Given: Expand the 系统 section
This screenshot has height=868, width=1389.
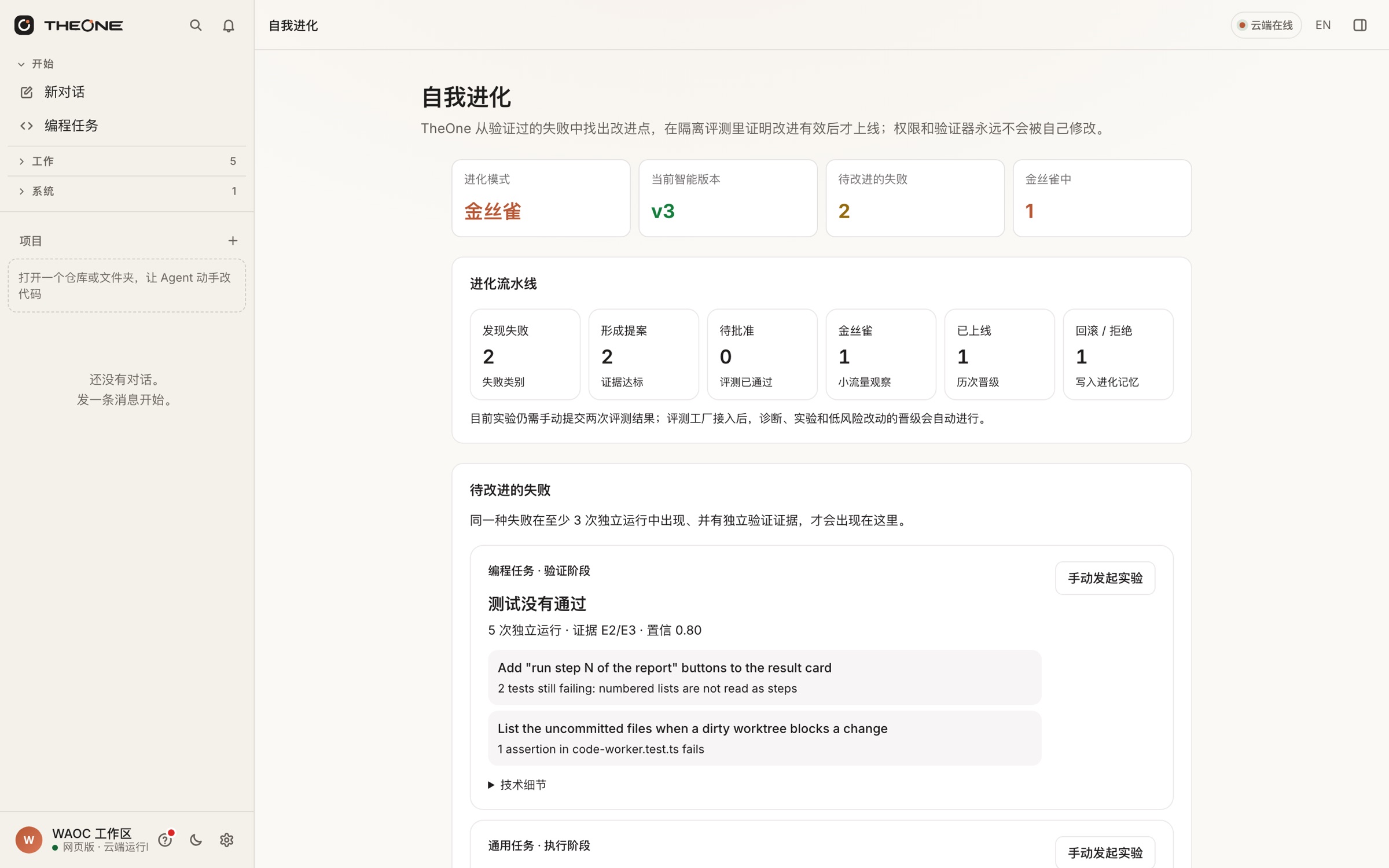Looking at the screenshot, I should [x=127, y=191].
